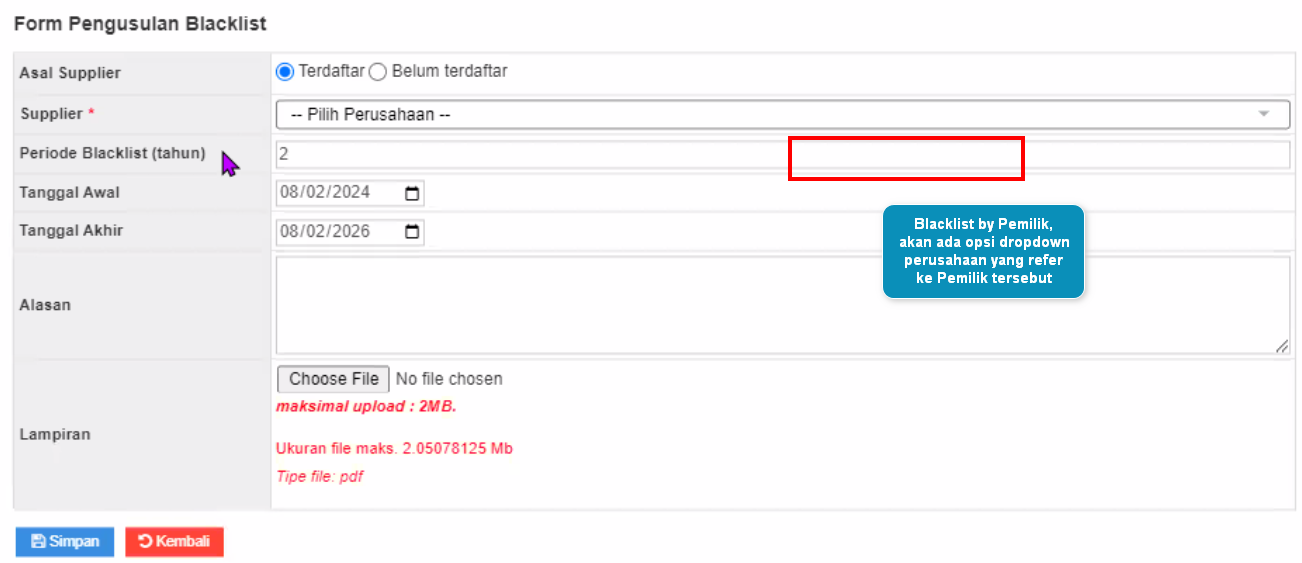Click the 'Tanggal Awal' label
This screenshot has height=563, width=1302.
point(70,192)
